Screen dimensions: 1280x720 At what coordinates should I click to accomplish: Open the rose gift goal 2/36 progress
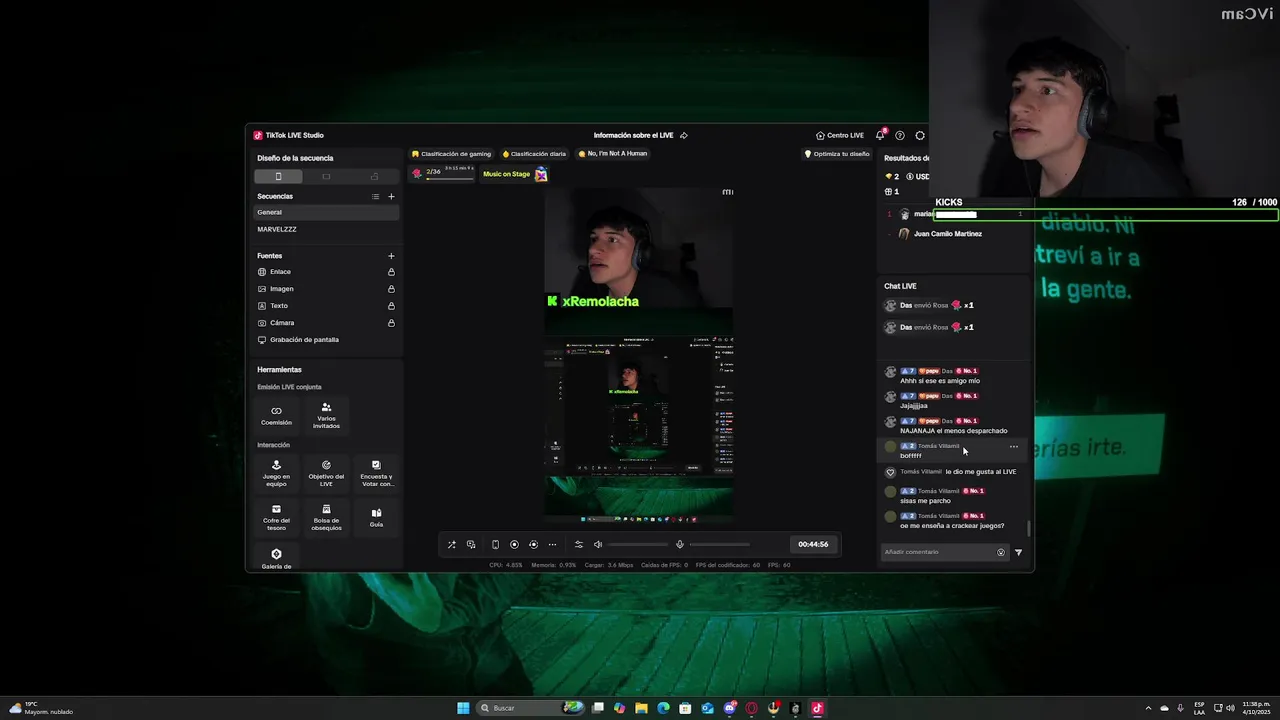click(x=442, y=174)
